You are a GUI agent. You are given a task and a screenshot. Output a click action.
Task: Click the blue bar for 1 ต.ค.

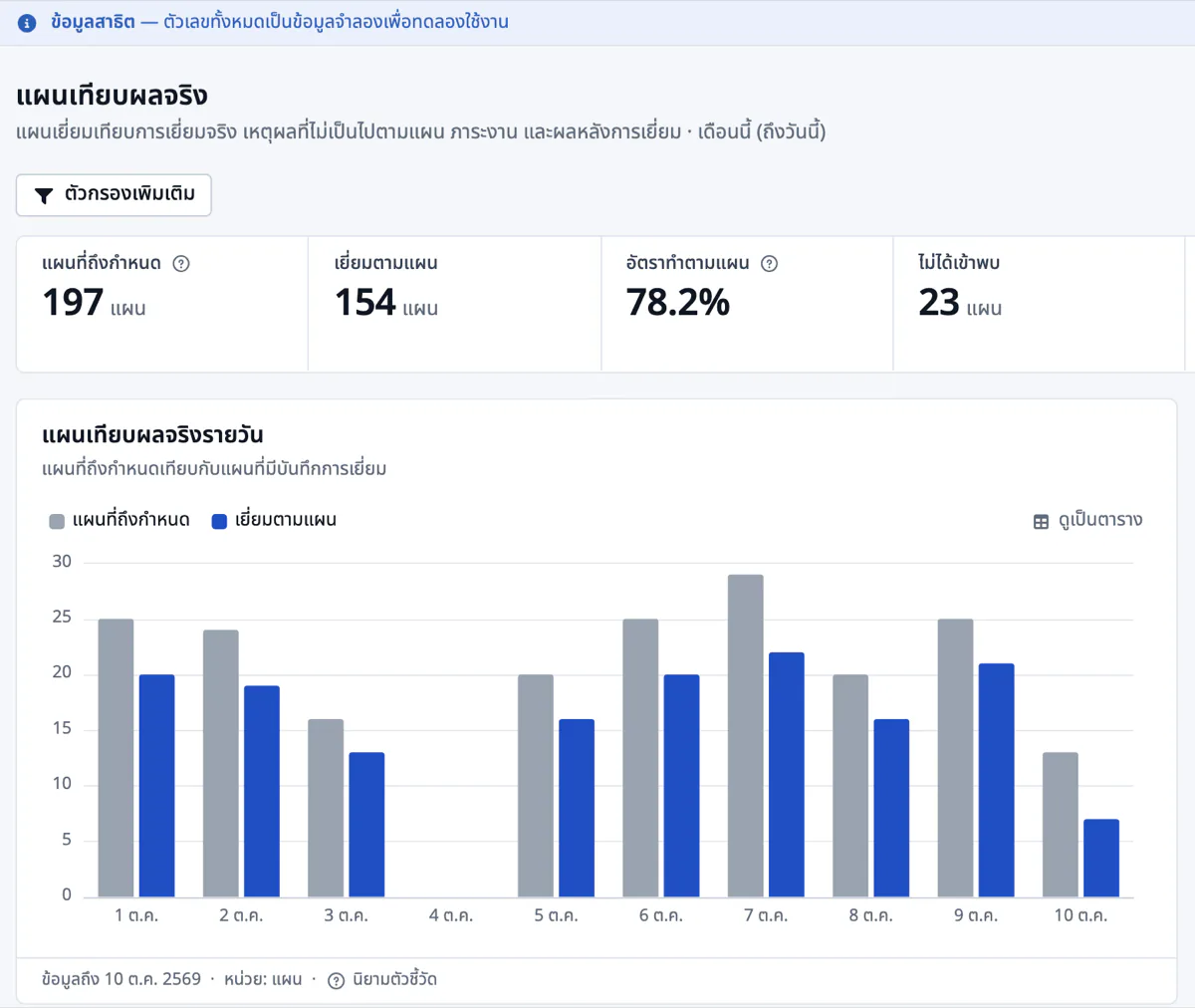point(157,786)
